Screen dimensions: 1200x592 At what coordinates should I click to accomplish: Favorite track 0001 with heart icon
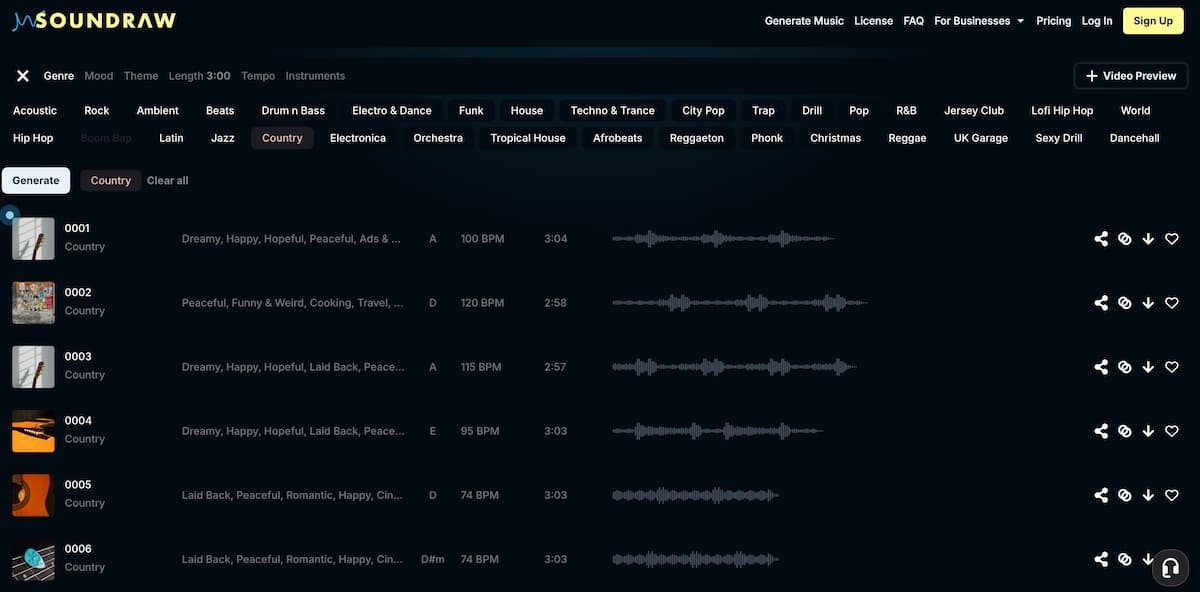1172,239
